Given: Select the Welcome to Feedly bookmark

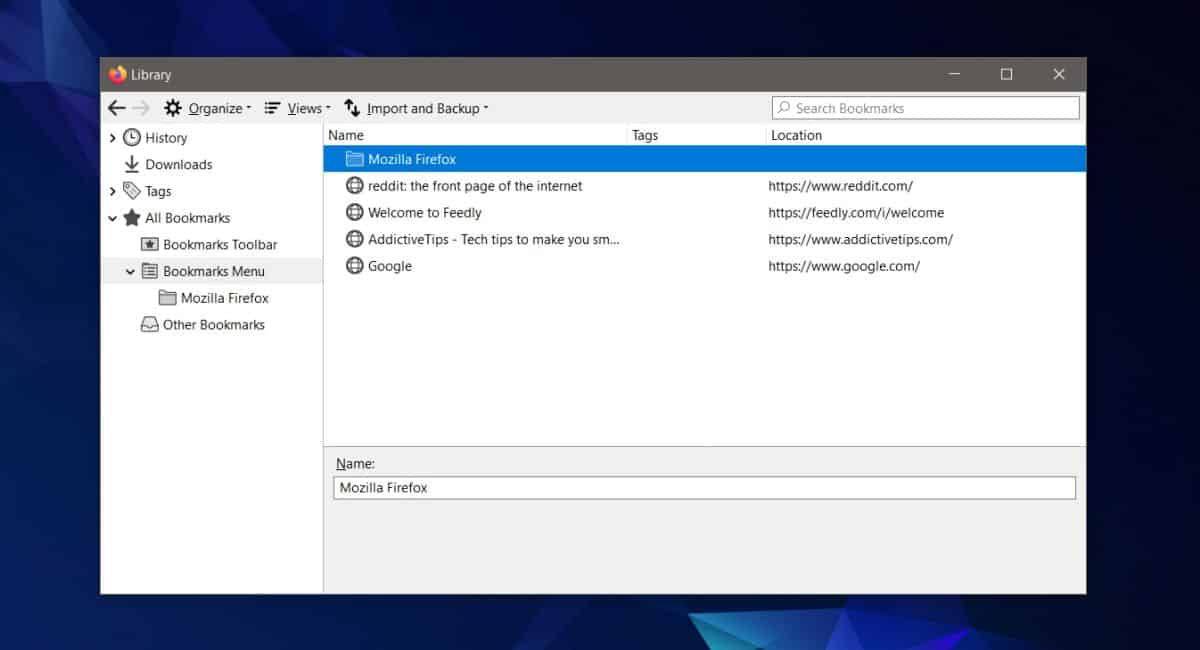Looking at the screenshot, I should click(x=705, y=213).
